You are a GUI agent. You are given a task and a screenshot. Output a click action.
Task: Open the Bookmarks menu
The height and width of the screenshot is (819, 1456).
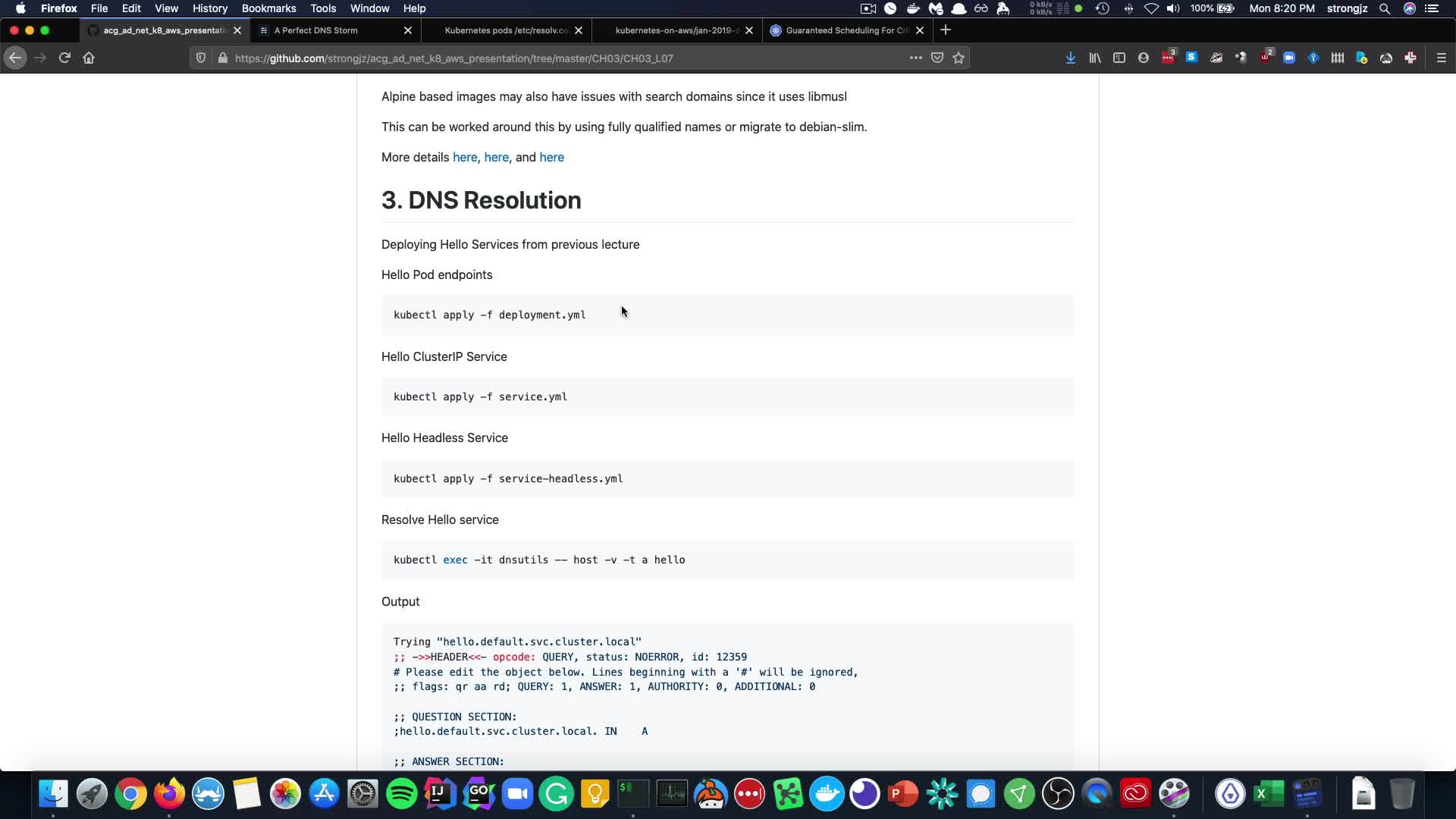click(268, 8)
